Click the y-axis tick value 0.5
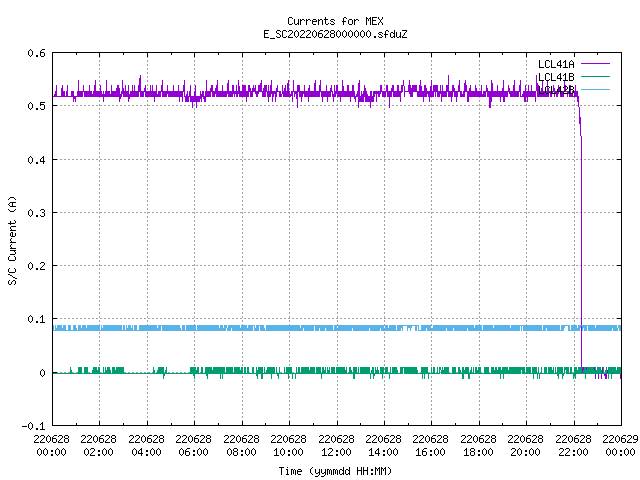The width and height of the screenshot is (640, 480). coord(36,106)
